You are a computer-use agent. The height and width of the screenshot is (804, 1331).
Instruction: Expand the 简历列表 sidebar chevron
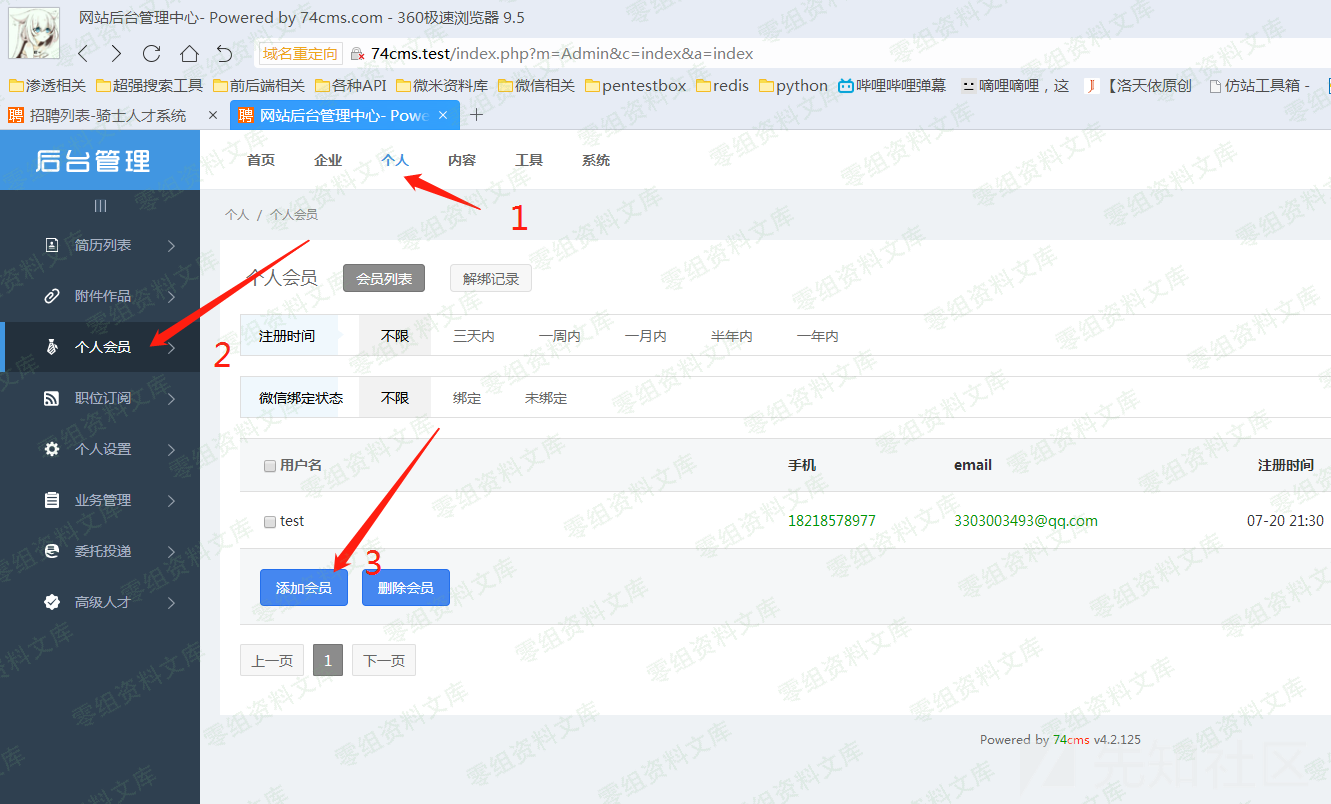(172, 245)
